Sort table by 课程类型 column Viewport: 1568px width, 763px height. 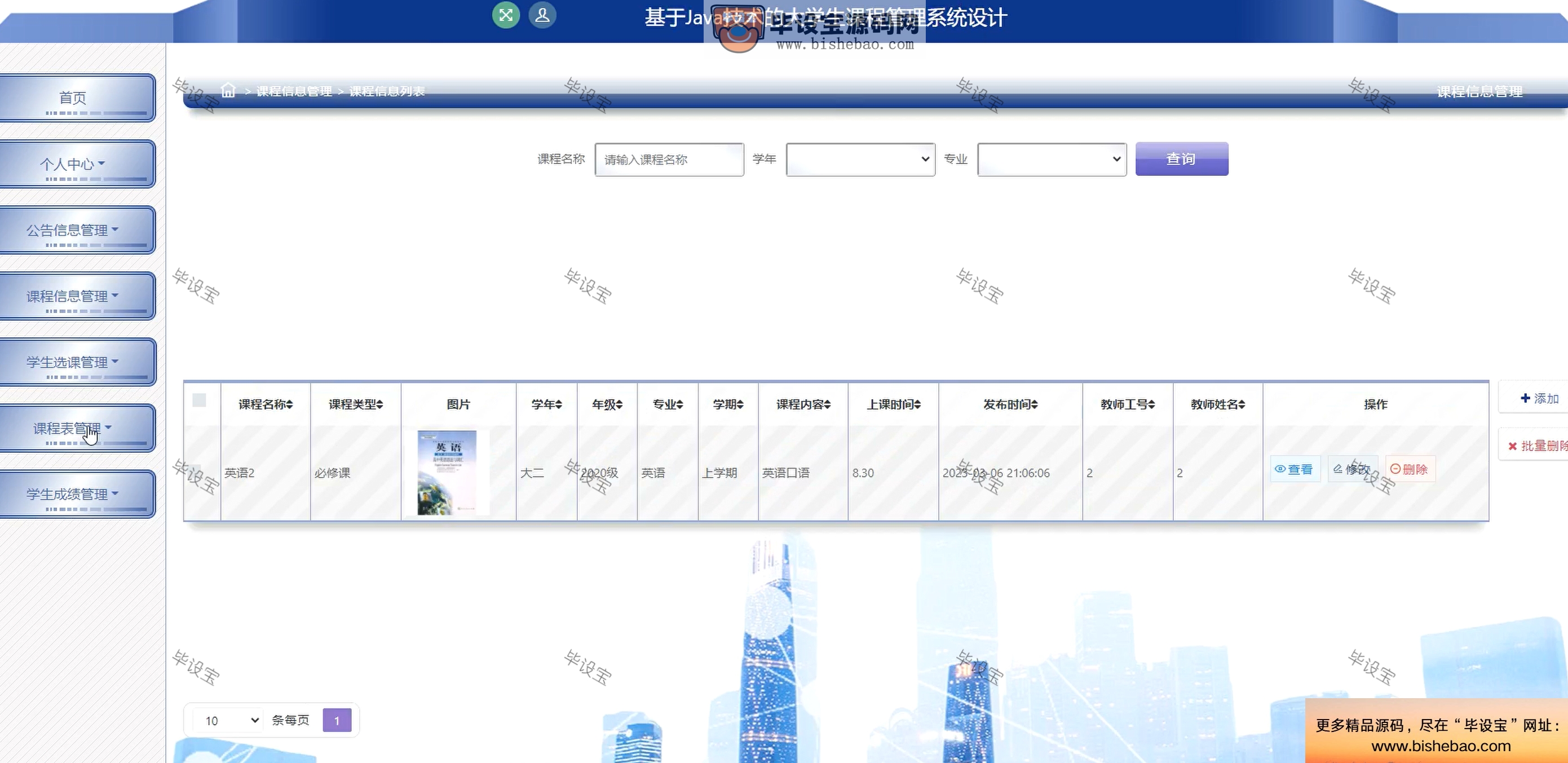[x=356, y=404]
